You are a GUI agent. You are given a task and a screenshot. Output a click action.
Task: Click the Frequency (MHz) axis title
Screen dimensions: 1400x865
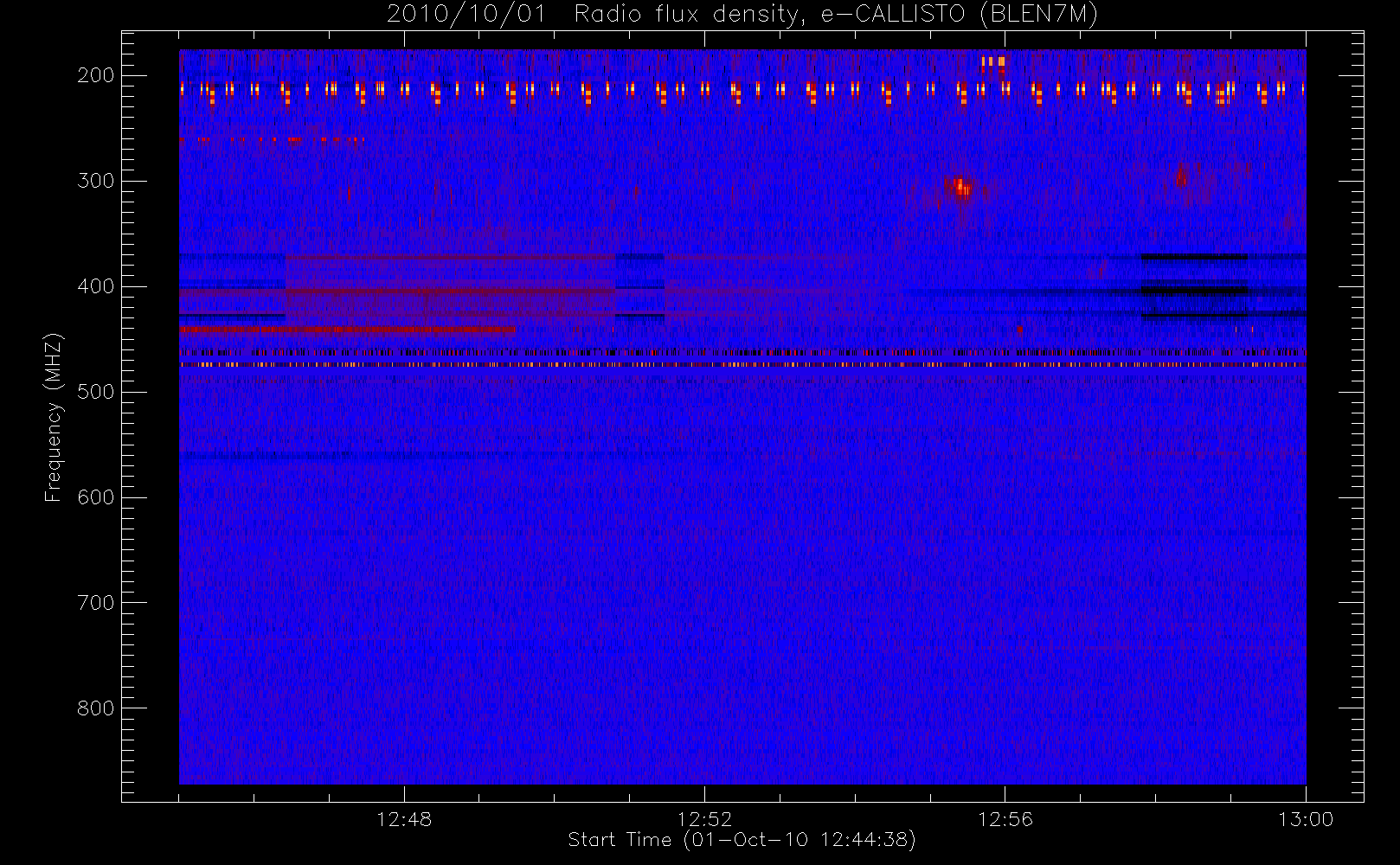54,417
